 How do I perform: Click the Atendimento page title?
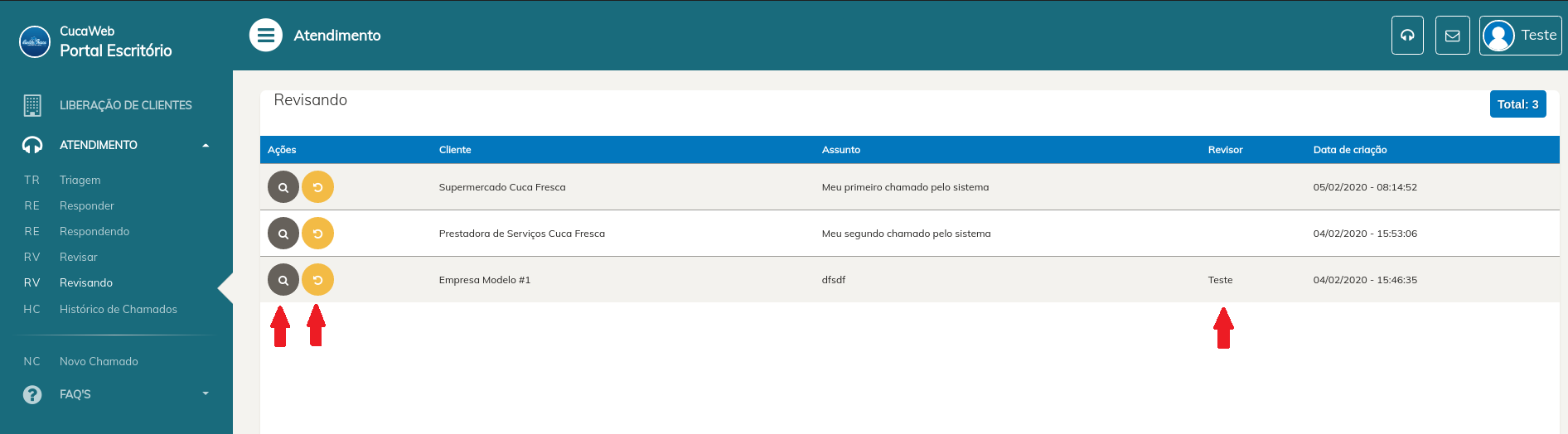click(337, 36)
